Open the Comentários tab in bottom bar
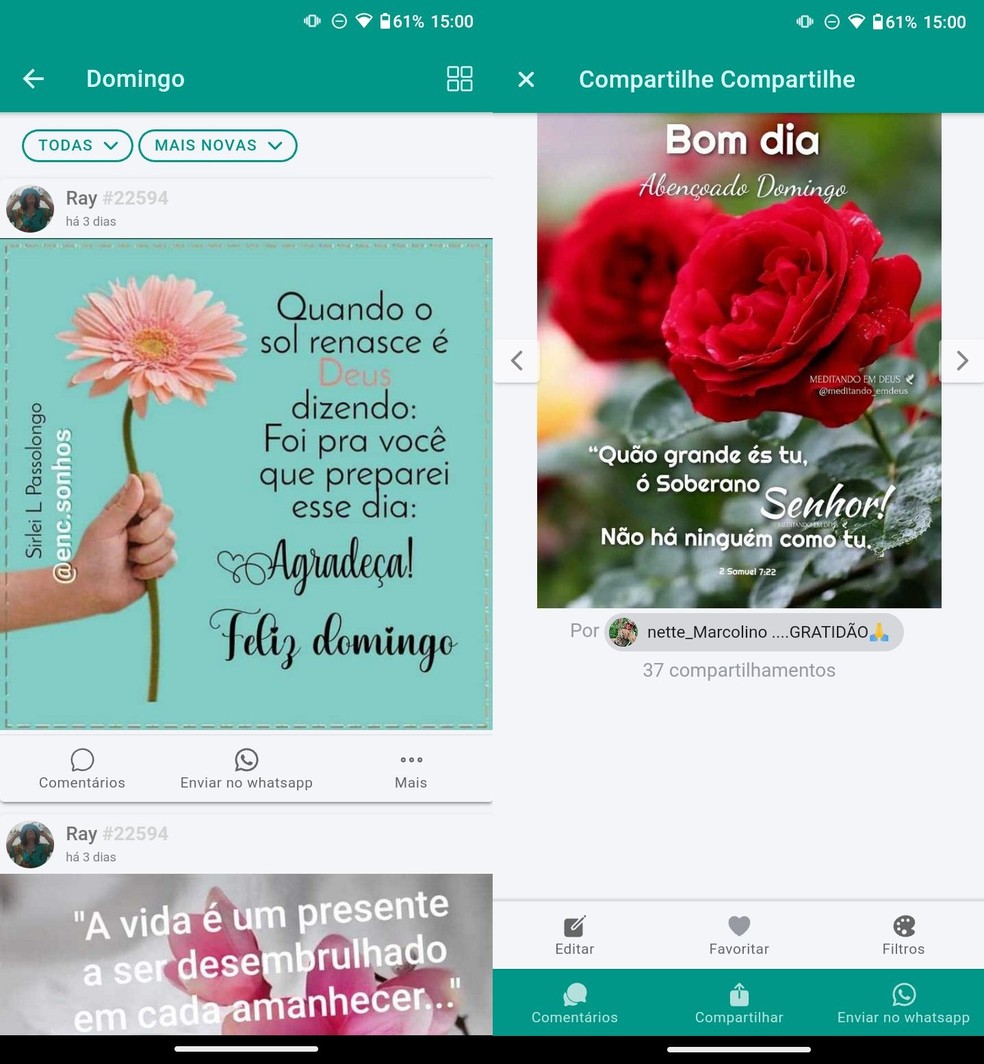The image size is (984, 1064). (574, 1003)
